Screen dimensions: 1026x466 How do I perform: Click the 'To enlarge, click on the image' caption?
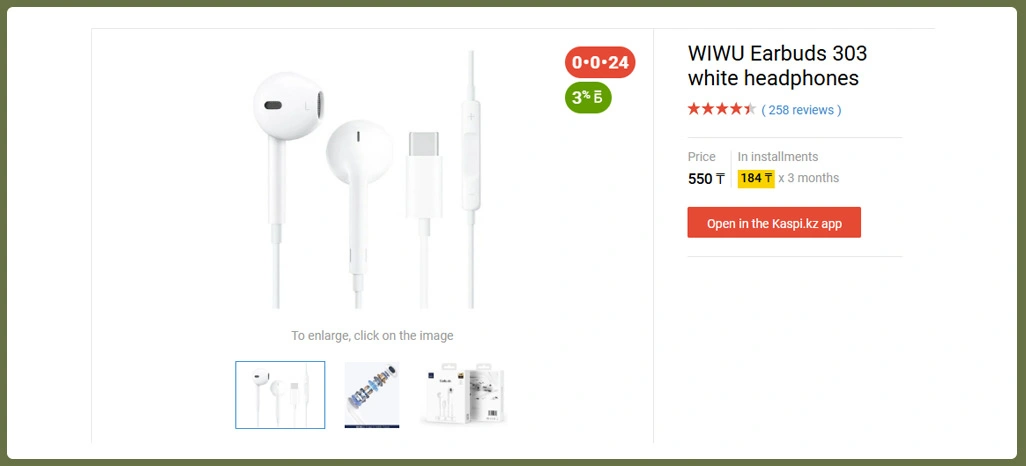[372, 336]
